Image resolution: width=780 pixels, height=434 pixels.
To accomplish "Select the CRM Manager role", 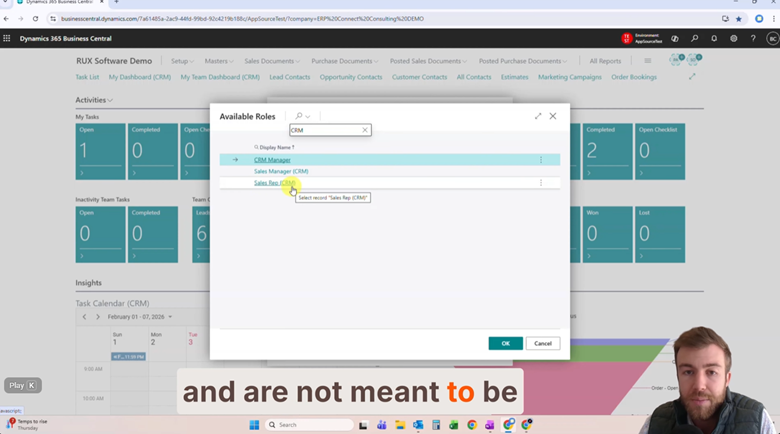I will 272,160.
